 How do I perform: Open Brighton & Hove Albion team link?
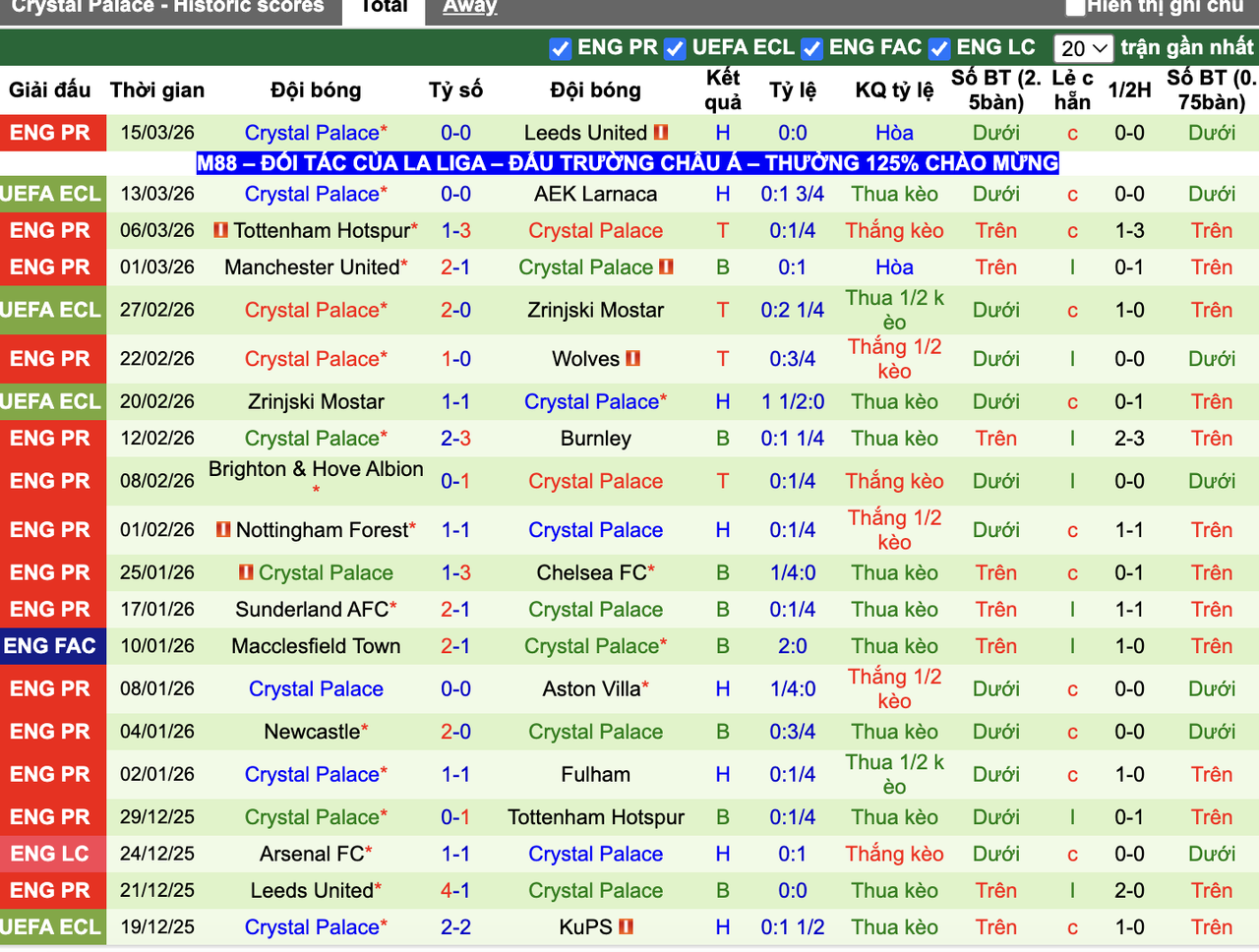point(316,469)
